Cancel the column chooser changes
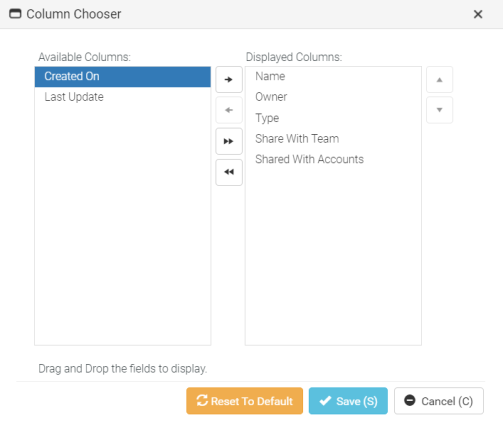This screenshot has height=447, width=503. tap(439, 401)
